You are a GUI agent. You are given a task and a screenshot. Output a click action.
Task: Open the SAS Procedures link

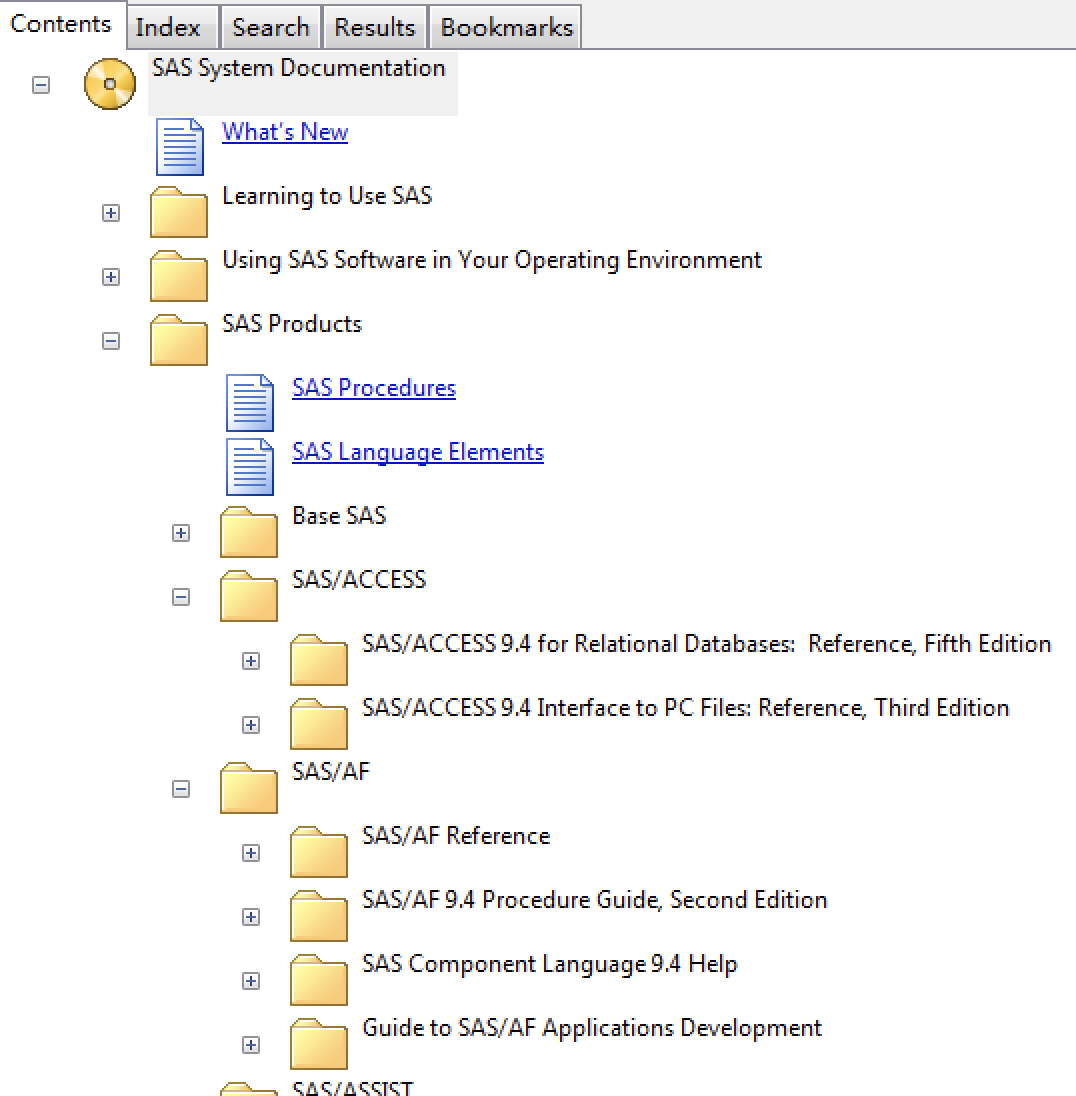tap(374, 388)
